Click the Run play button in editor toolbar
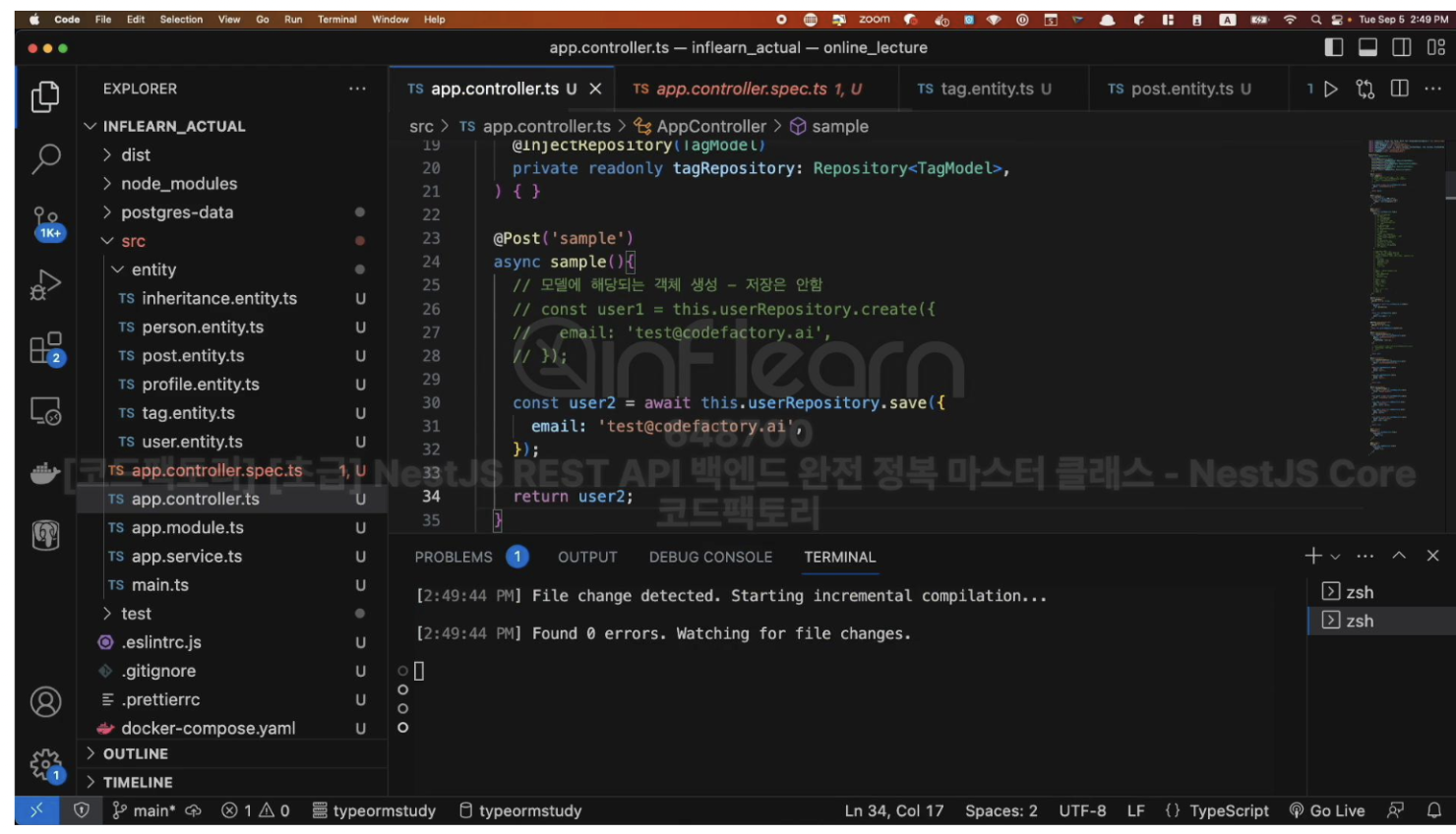Viewport: 1456px width, 834px height. point(1331,89)
